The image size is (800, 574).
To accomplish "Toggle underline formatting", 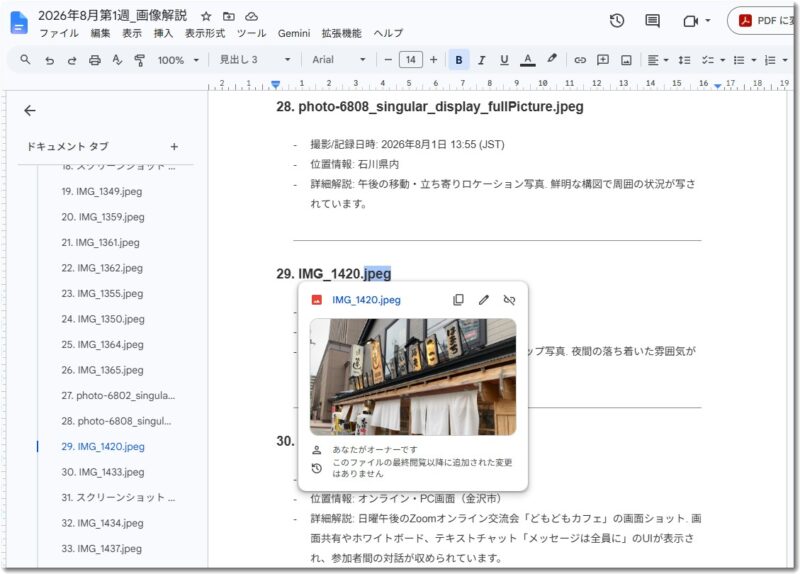I will (504, 60).
